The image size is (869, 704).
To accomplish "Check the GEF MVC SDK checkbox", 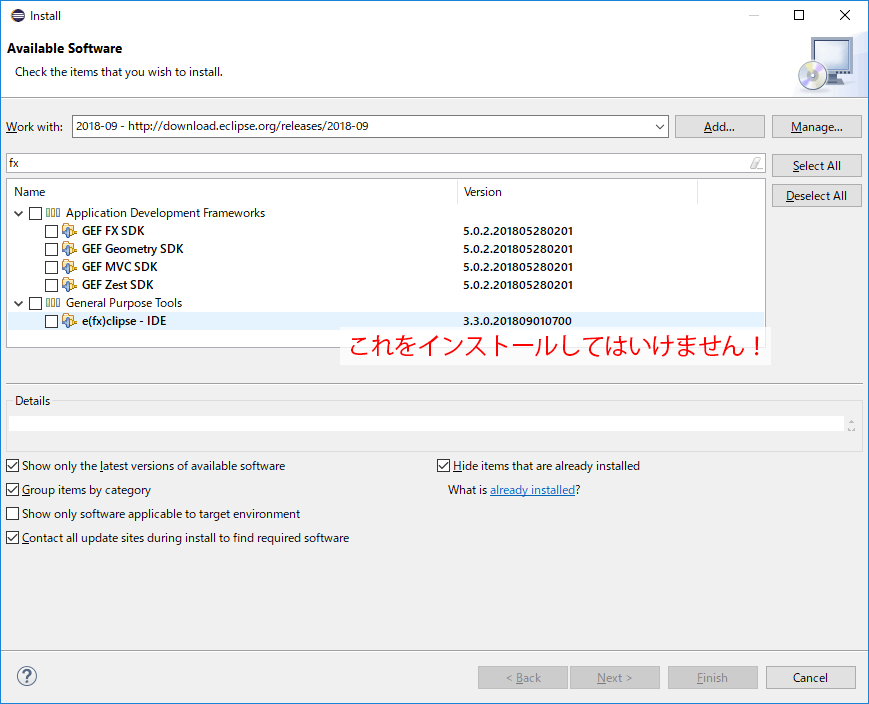I will click(x=51, y=267).
